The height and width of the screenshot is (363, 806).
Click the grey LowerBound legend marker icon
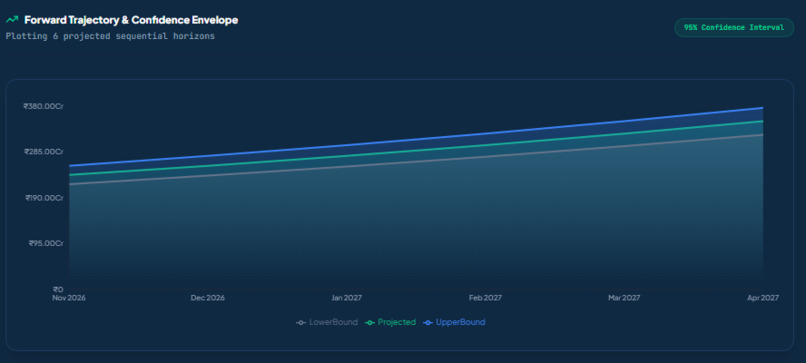pos(301,323)
